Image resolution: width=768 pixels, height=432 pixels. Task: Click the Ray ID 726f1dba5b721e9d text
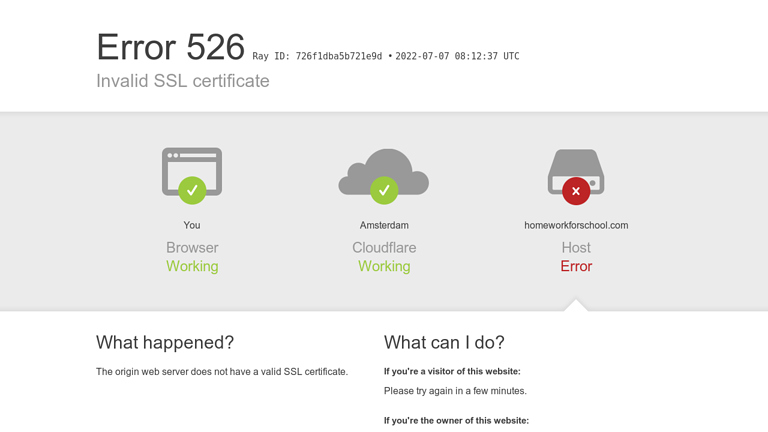[x=317, y=56]
